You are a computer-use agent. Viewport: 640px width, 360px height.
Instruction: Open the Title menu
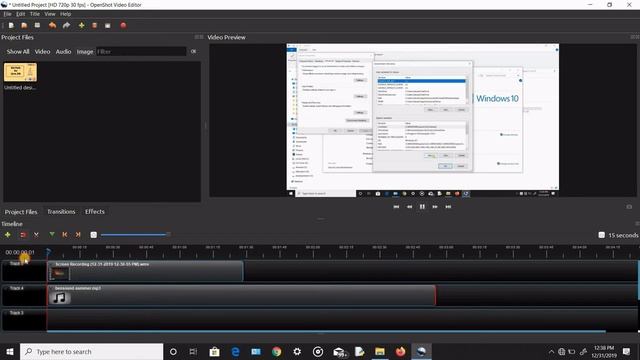click(x=35, y=14)
